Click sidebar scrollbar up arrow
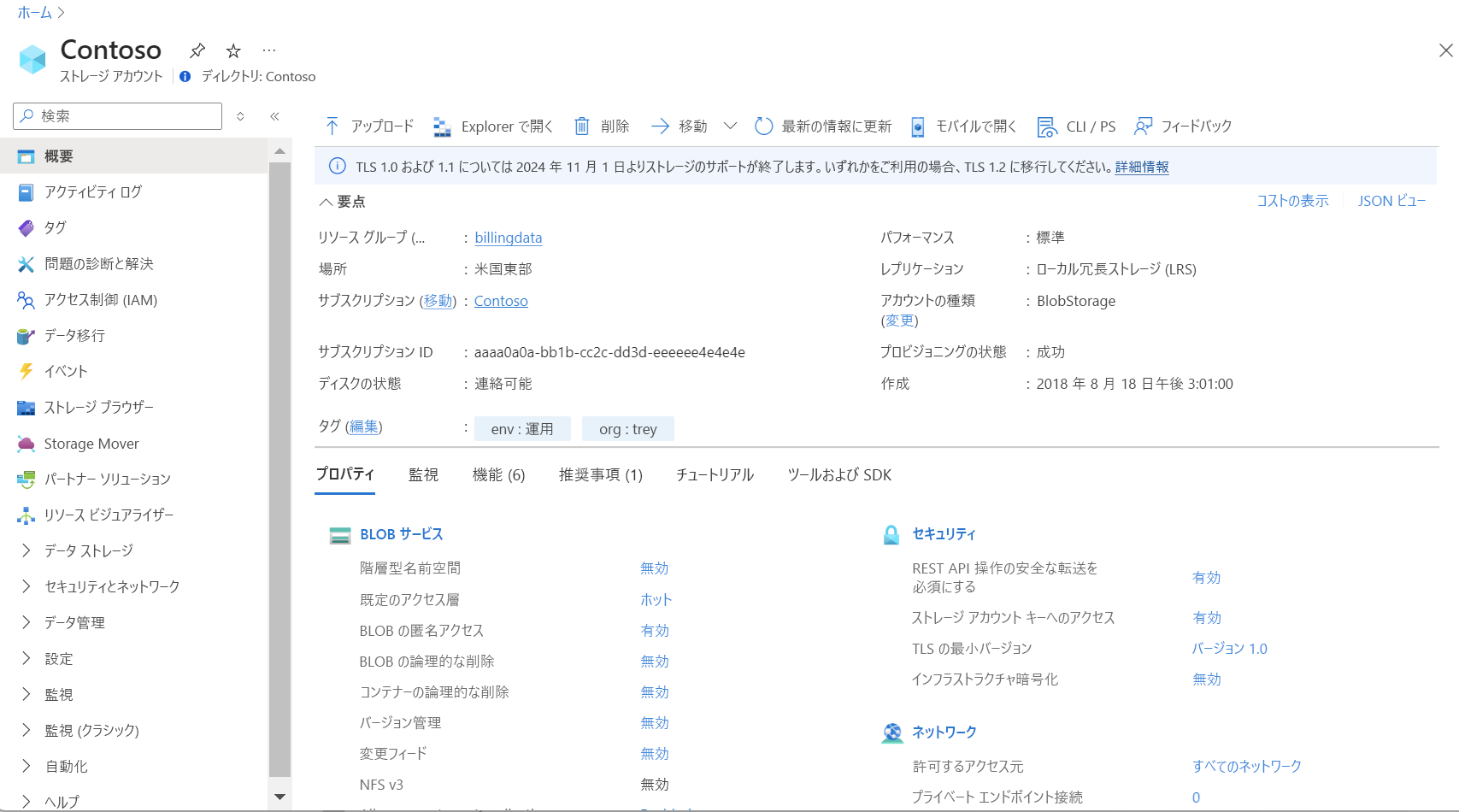This screenshot has height=812, width=1459. 279,151
